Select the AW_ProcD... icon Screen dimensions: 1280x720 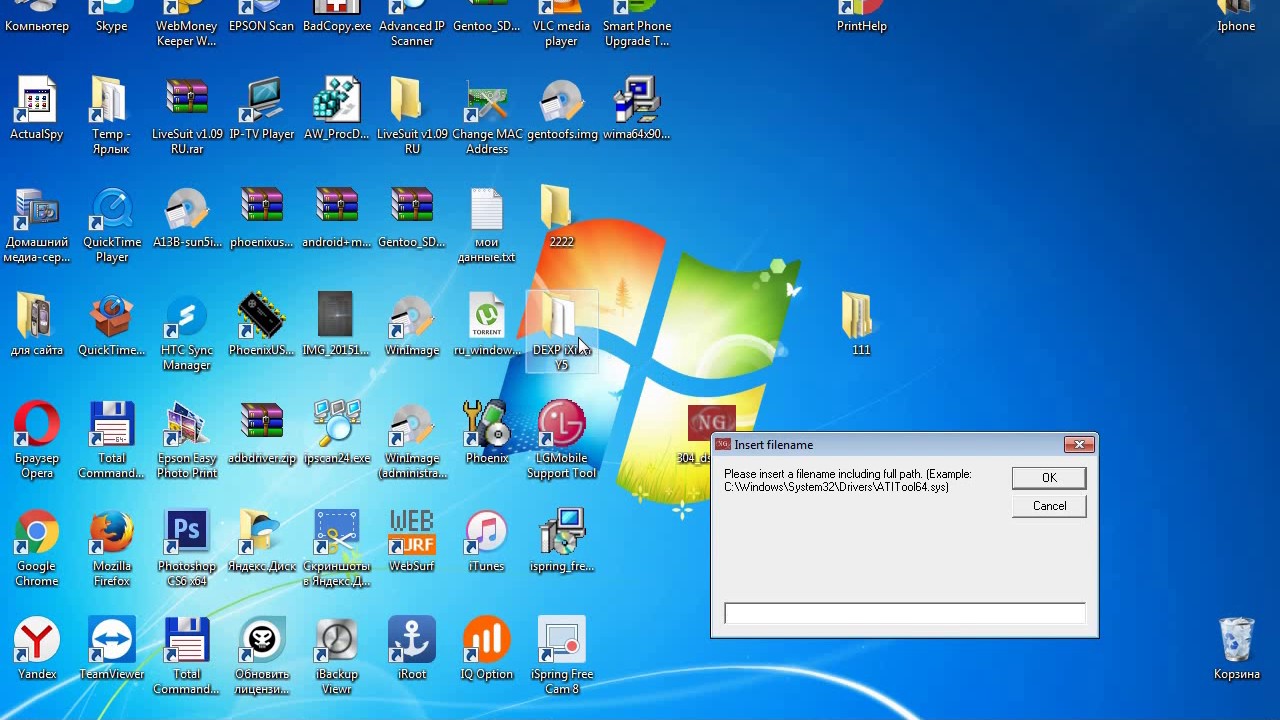point(336,108)
